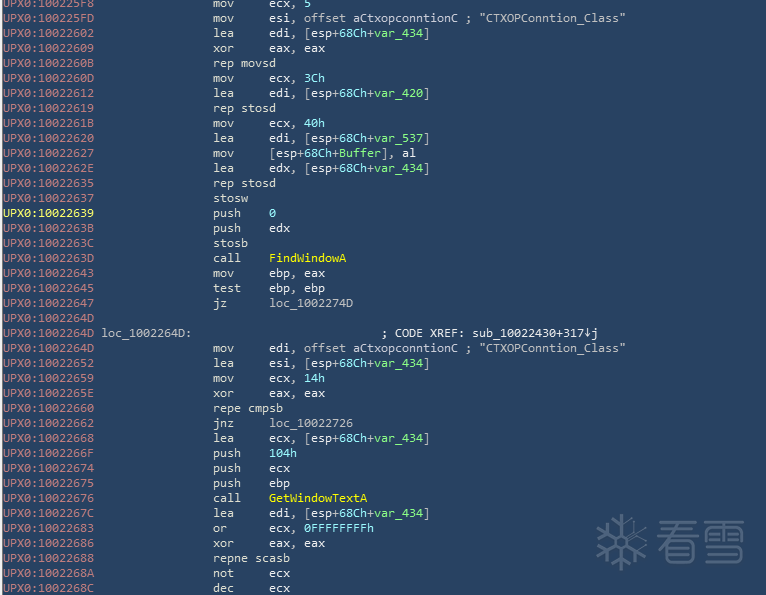Click the rep stosd at address 10022635
This screenshot has height=595, width=766.
(244, 183)
